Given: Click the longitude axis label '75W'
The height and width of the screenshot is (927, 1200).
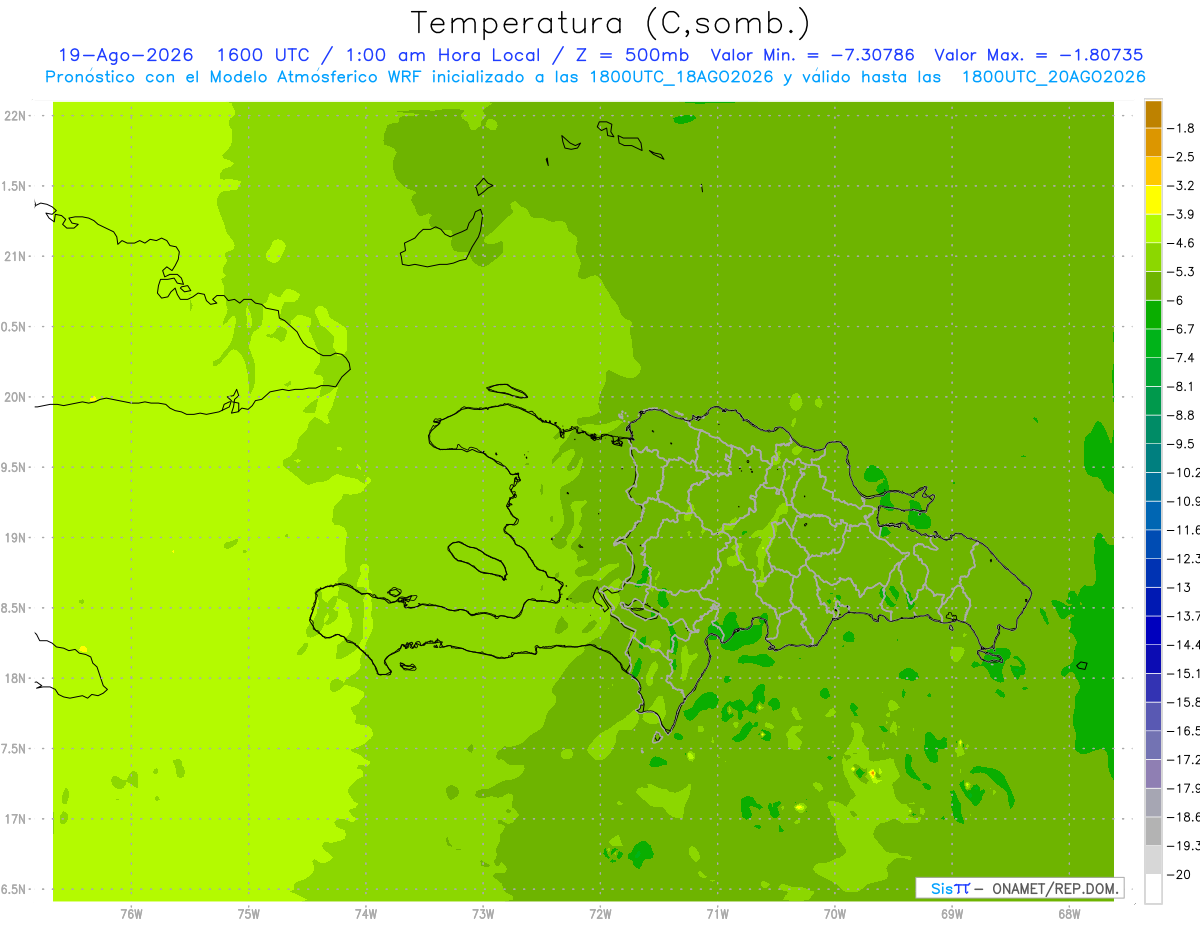Looking at the screenshot, I should click(249, 914).
